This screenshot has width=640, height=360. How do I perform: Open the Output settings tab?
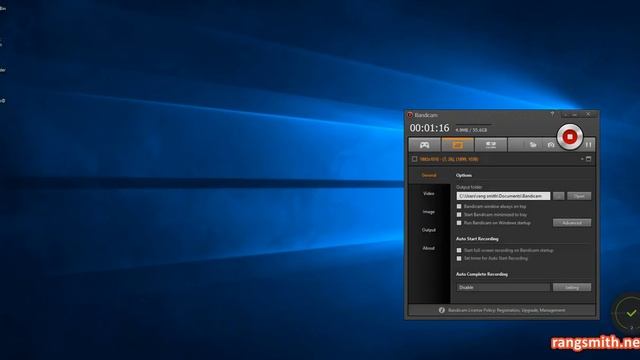[429, 230]
